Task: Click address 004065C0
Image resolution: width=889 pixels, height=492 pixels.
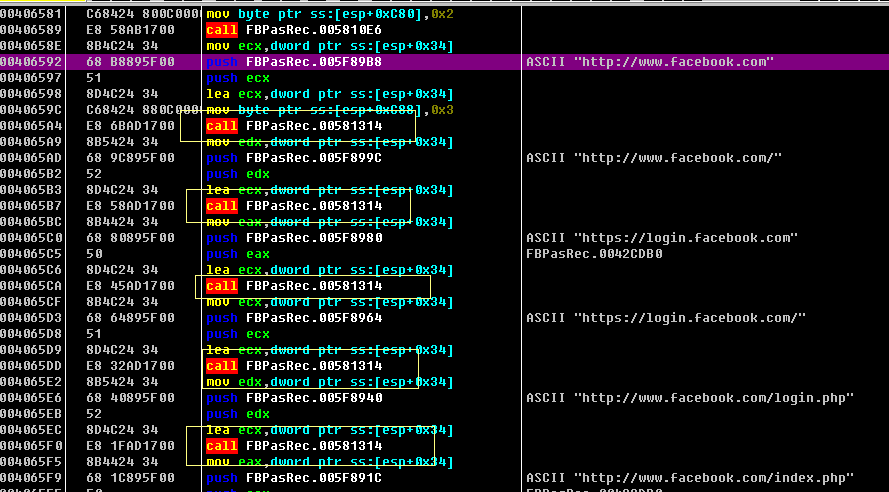Action: [x=31, y=237]
